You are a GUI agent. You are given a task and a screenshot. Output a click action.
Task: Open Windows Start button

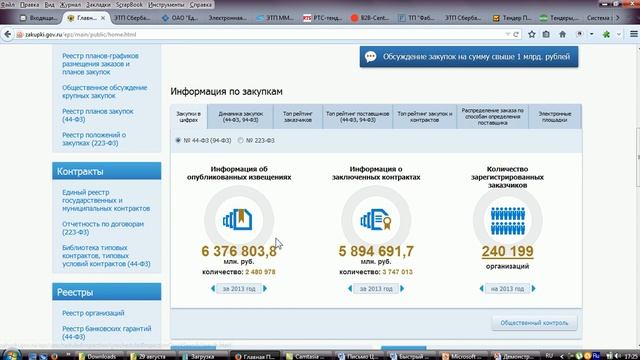10,355
